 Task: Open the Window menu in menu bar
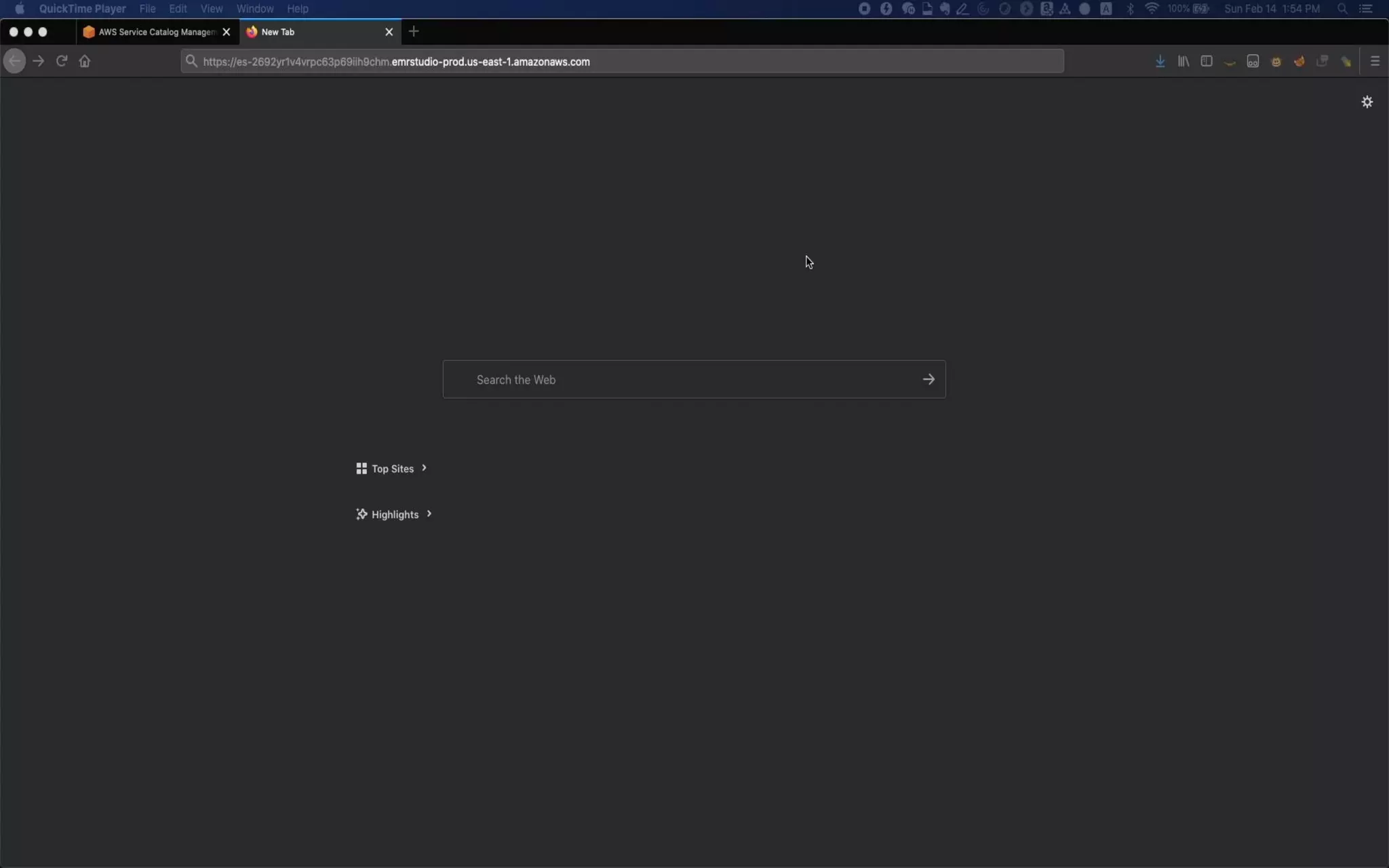coord(254,9)
